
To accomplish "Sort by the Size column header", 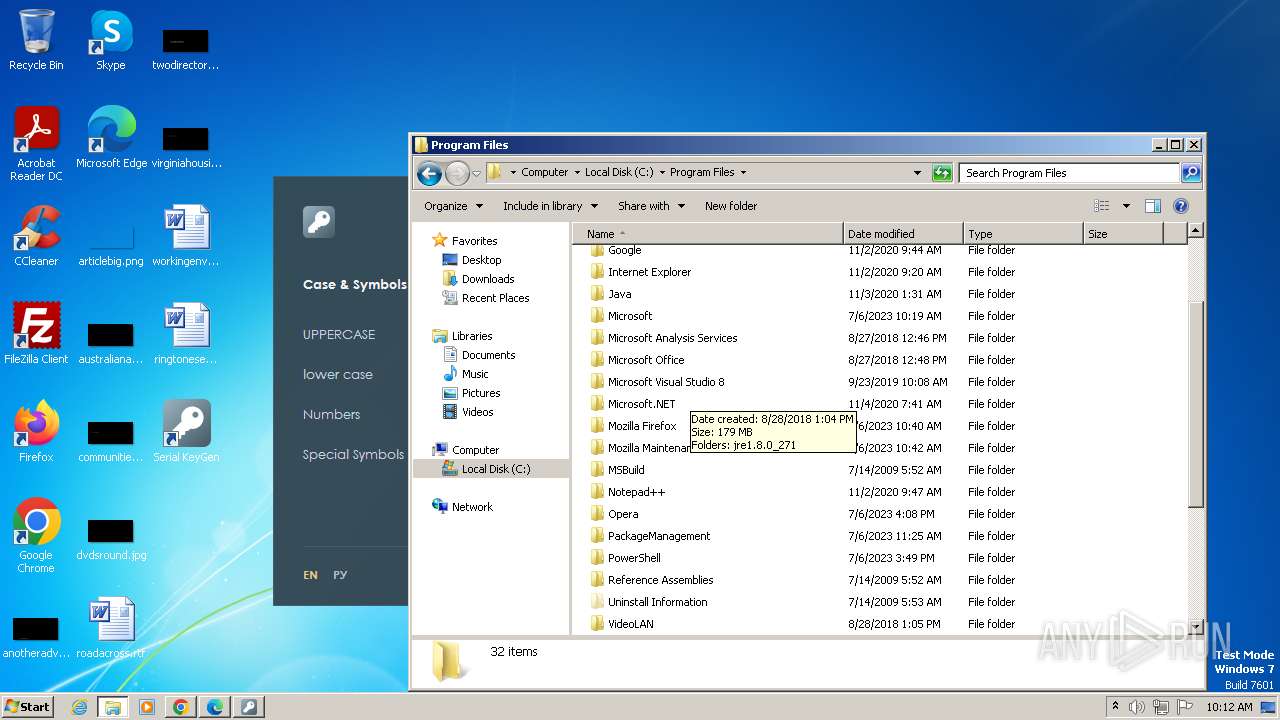I will 1123,234.
